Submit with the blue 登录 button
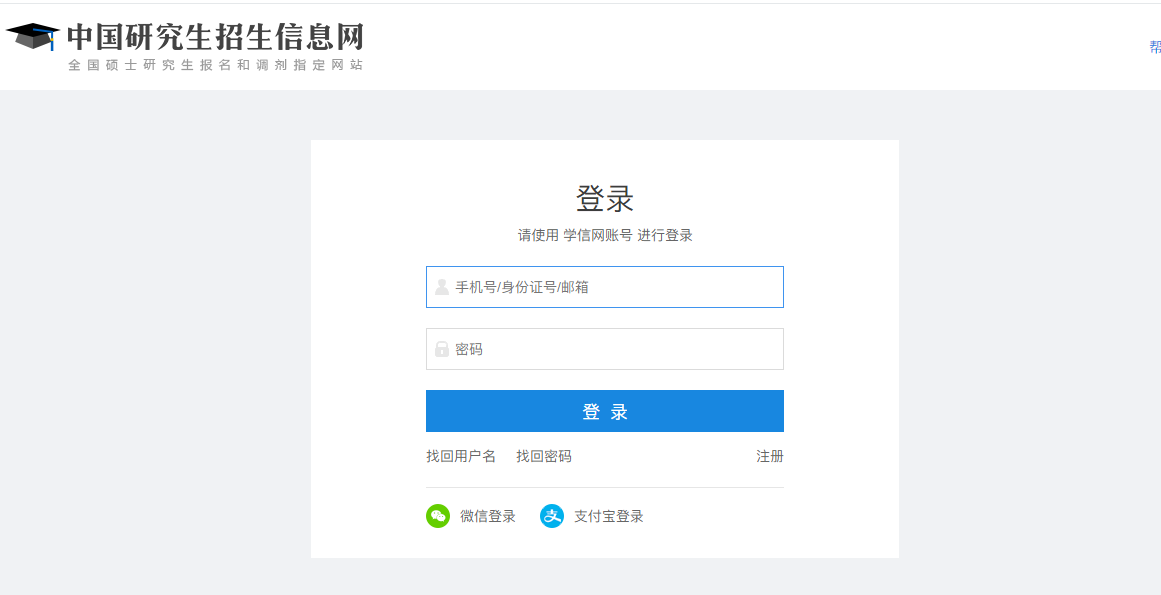The height and width of the screenshot is (595, 1161). [x=605, y=411]
